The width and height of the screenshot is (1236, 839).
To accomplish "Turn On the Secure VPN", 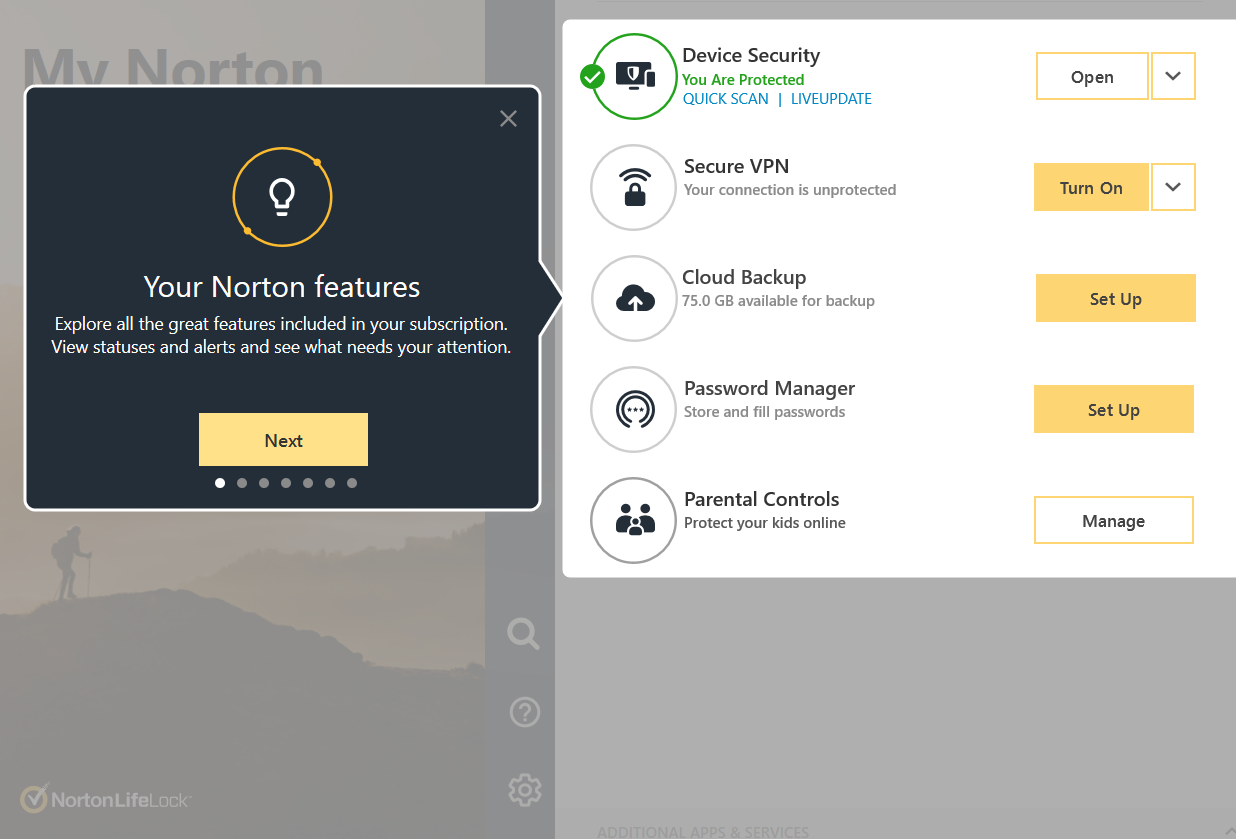I will (x=1091, y=188).
